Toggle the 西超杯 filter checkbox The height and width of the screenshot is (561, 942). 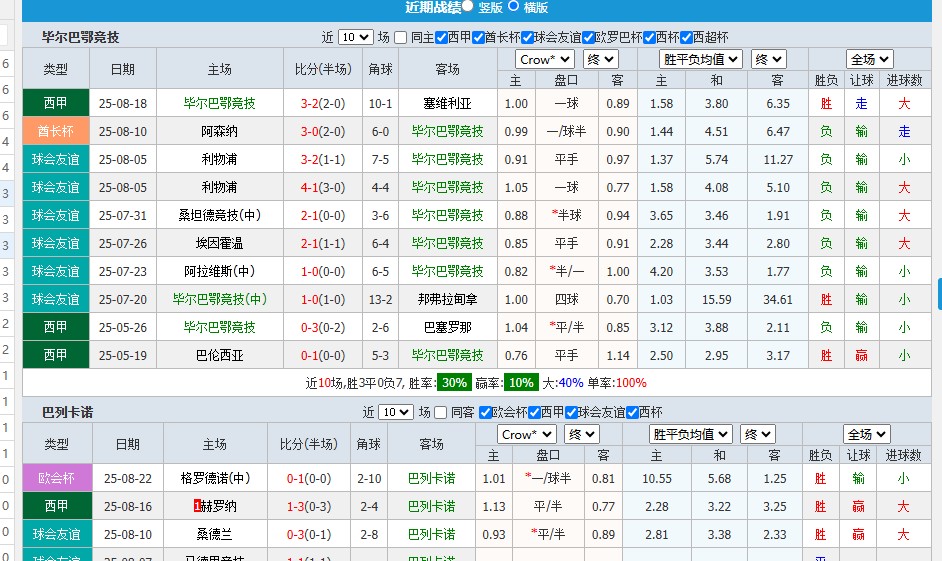(685, 37)
